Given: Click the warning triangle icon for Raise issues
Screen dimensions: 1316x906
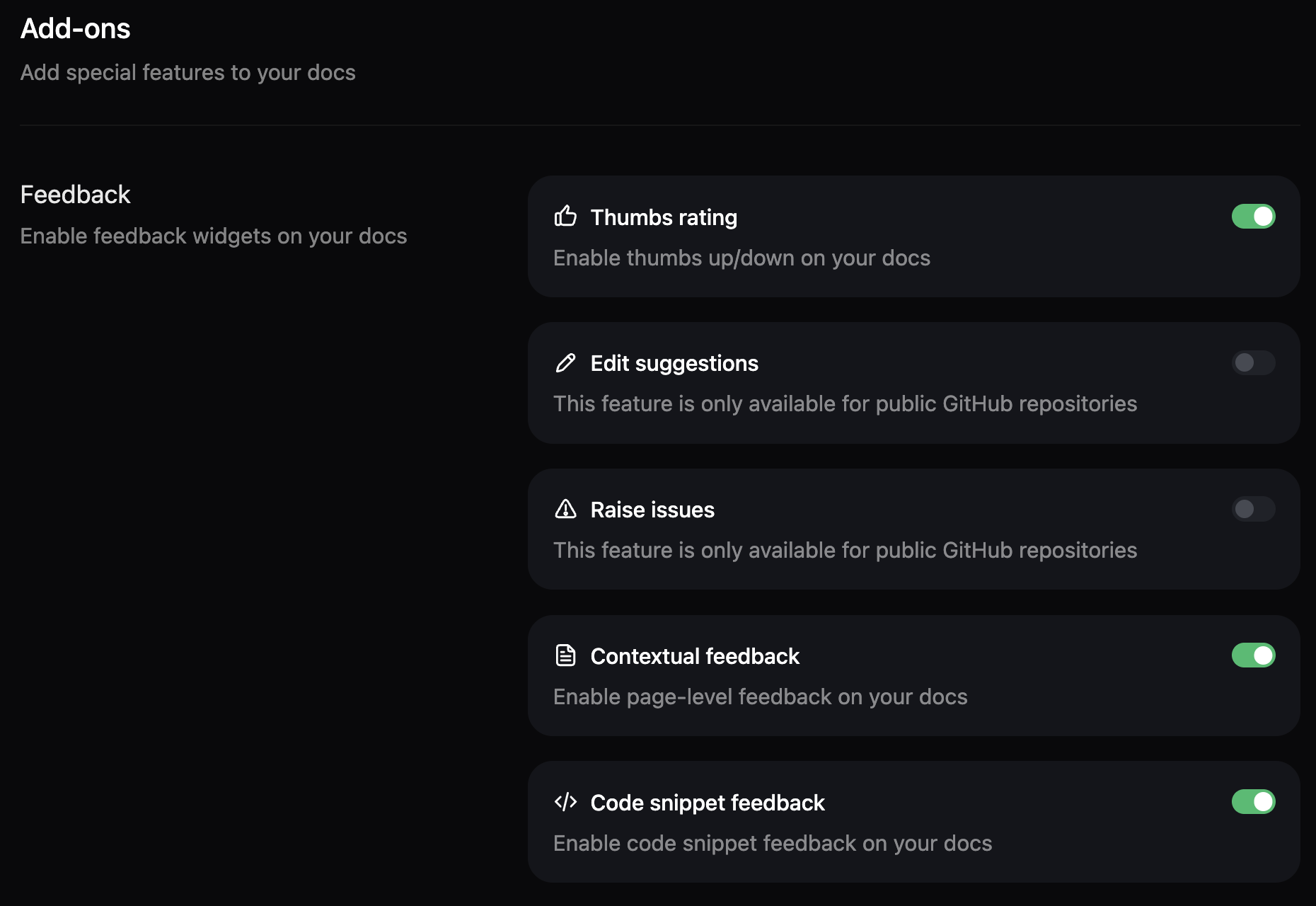Looking at the screenshot, I should point(566,509).
